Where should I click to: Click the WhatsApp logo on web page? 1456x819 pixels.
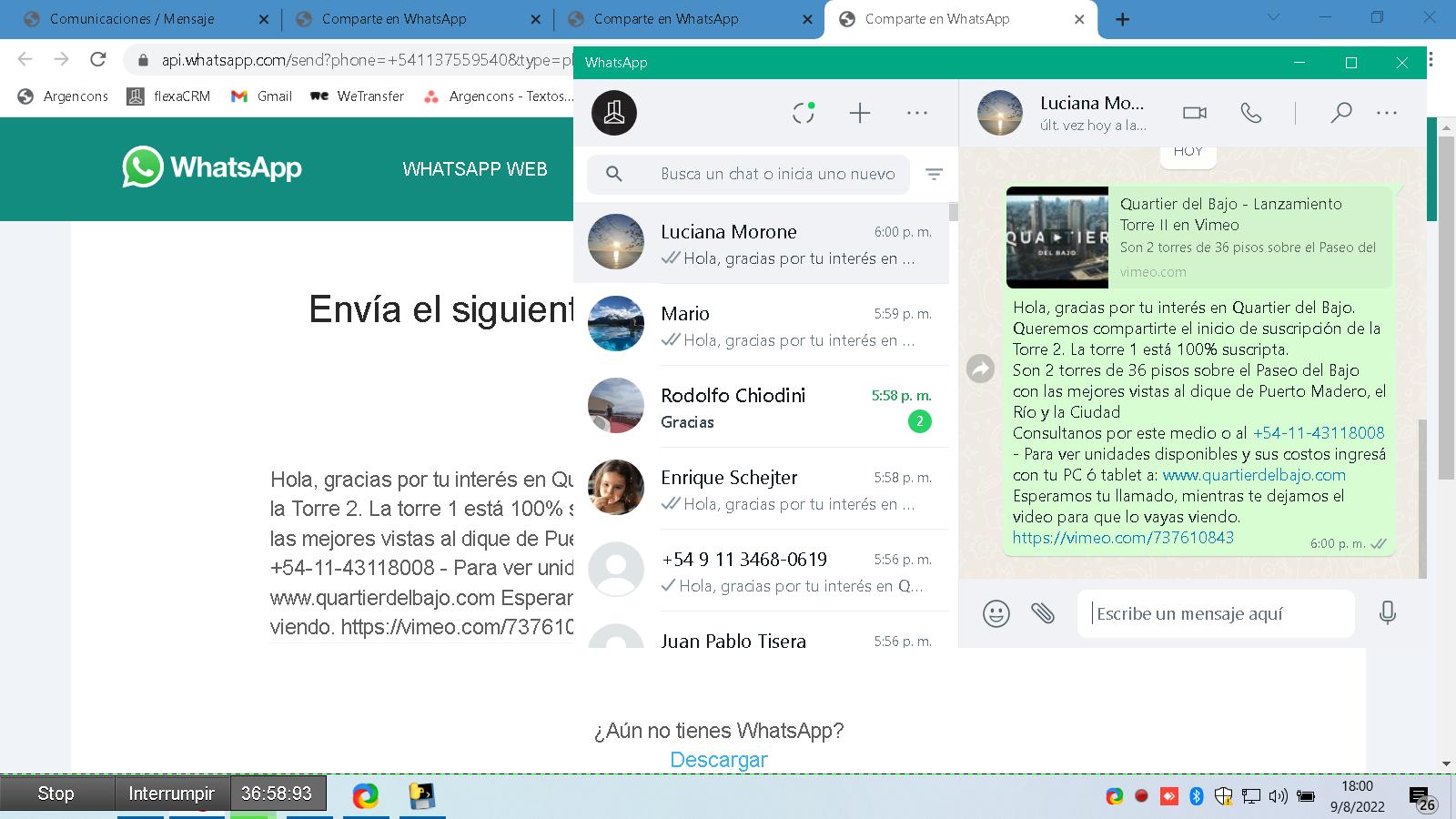(212, 167)
